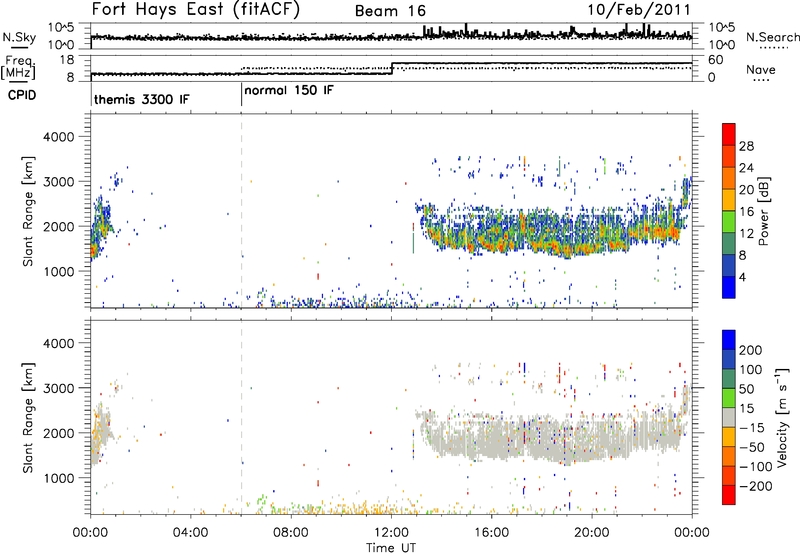
Task: Click the '50' Velocity color bar label
Action: tap(746, 389)
